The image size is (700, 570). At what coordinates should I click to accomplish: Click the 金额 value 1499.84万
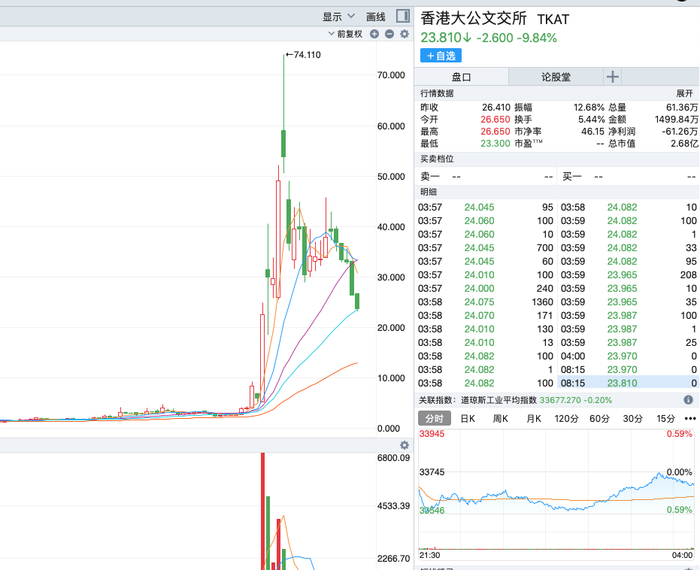(x=676, y=120)
